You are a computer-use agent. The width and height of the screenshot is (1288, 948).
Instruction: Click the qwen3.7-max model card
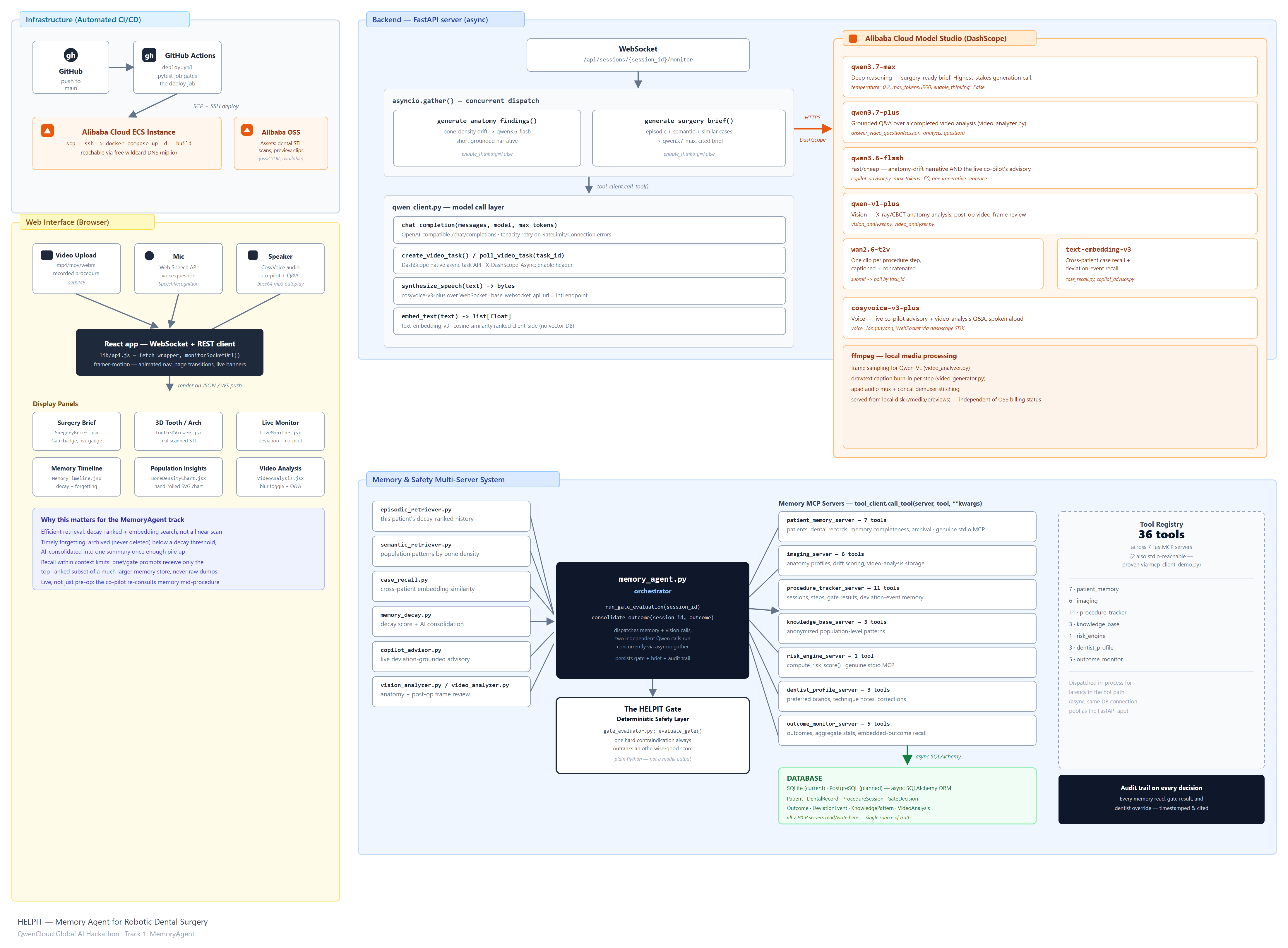(1050, 76)
